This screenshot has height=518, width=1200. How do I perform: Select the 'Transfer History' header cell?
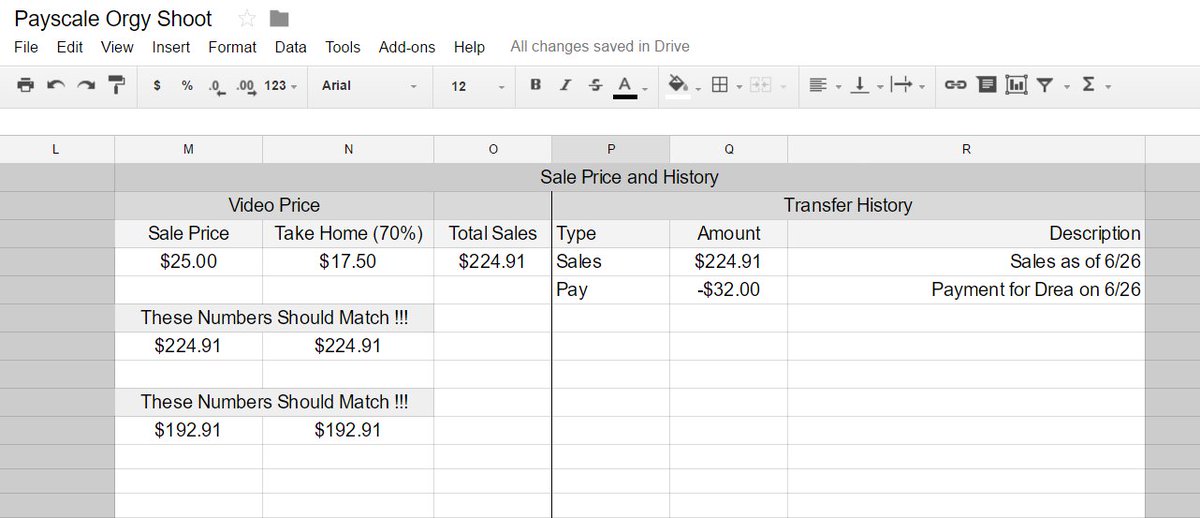[x=848, y=205]
